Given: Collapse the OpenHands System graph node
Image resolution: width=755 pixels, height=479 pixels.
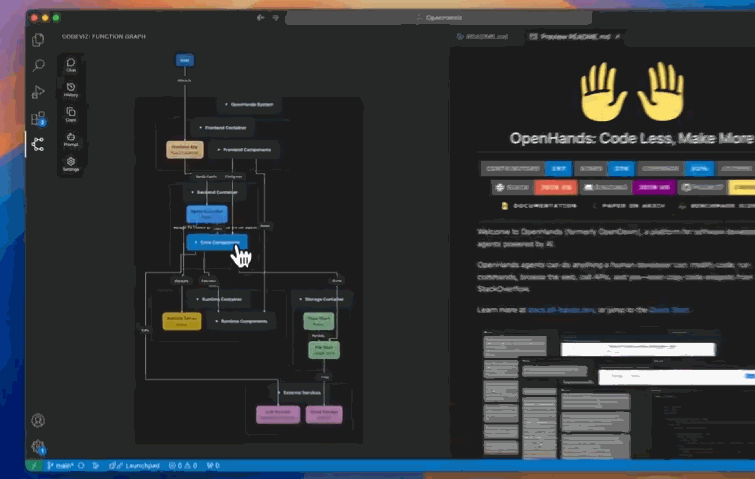Looking at the screenshot, I should coord(225,105).
